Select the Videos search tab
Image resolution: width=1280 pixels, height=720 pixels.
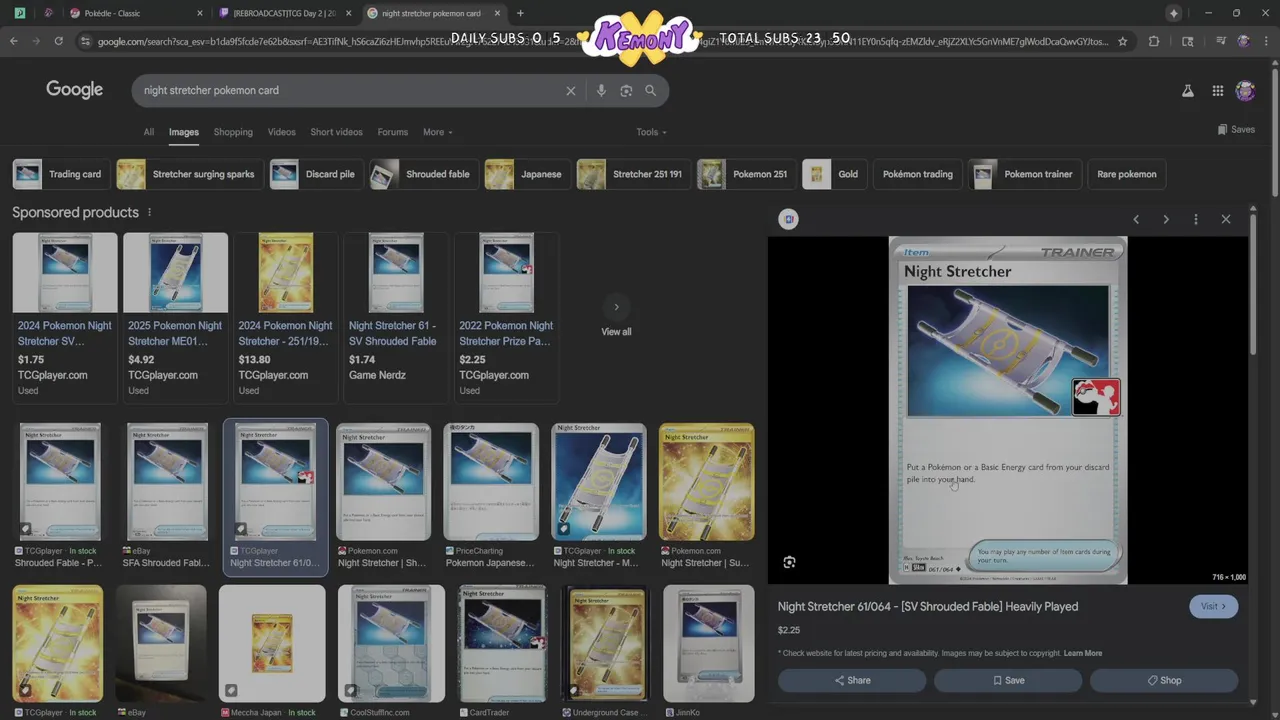coord(281,132)
